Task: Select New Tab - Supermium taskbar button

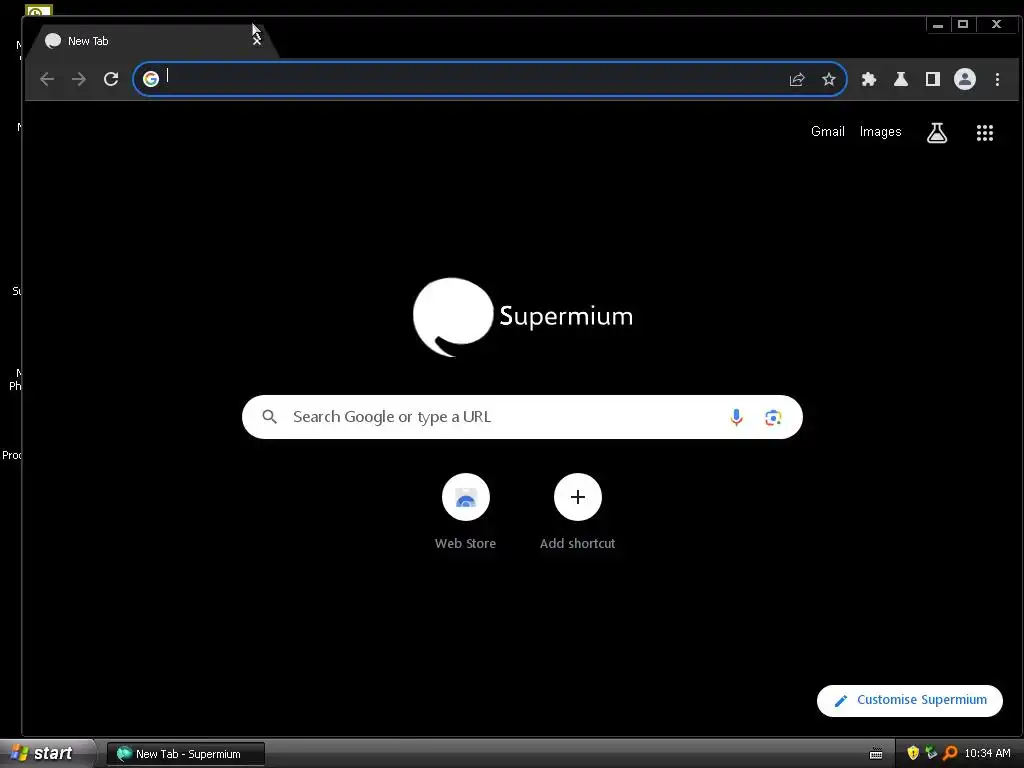Action: 185,754
